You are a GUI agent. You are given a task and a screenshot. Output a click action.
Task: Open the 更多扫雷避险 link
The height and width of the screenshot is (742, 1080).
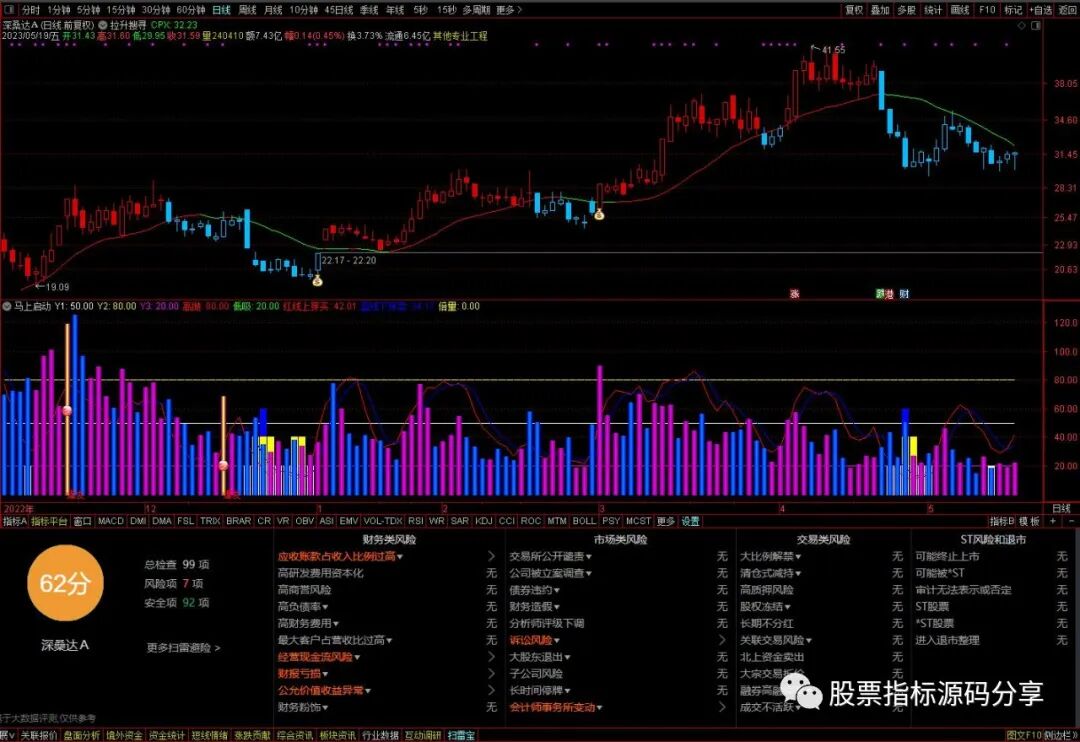pos(183,648)
